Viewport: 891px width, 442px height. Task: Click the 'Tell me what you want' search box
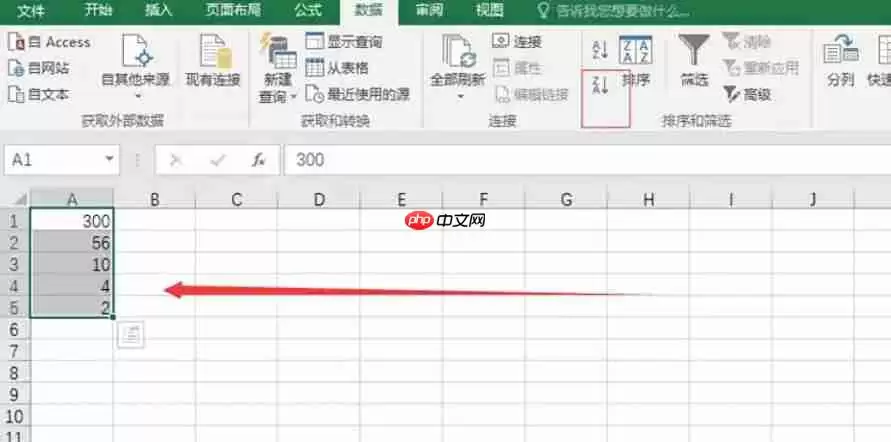[614, 11]
